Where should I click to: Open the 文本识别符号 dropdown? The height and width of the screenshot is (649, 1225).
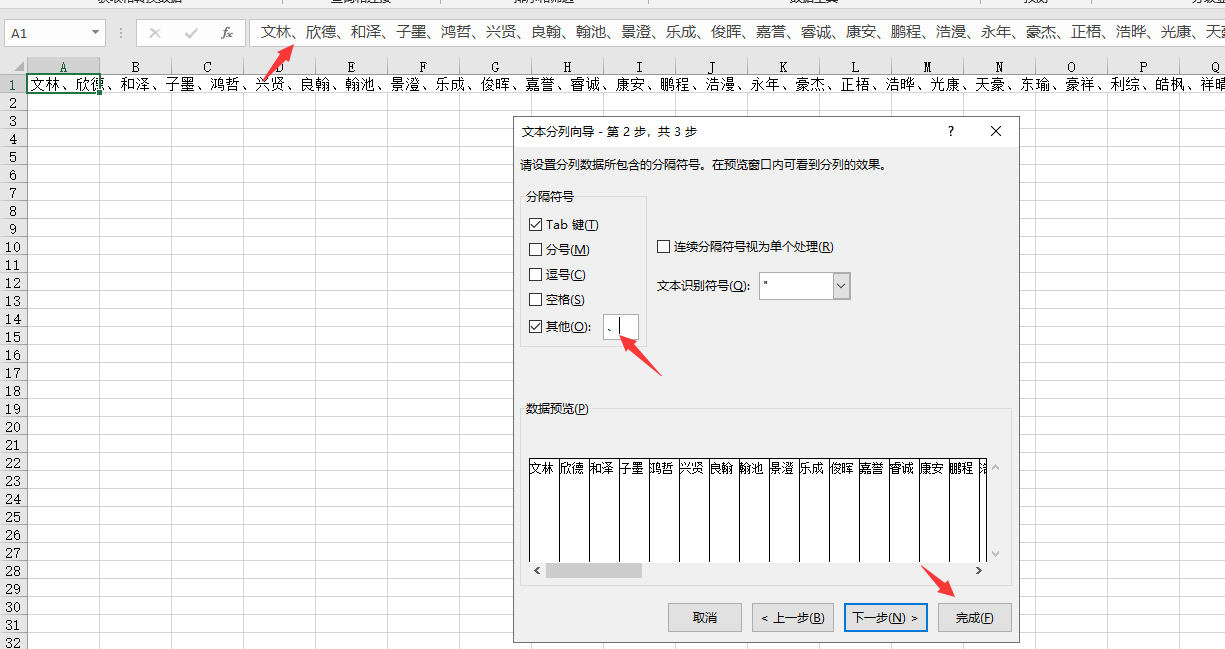(x=841, y=286)
